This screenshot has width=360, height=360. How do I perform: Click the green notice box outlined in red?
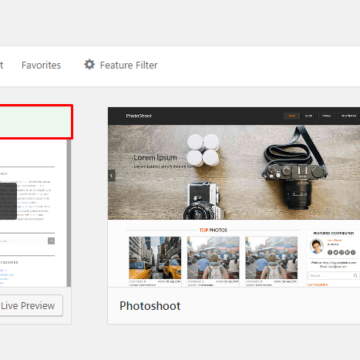click(x=36, y=122)
